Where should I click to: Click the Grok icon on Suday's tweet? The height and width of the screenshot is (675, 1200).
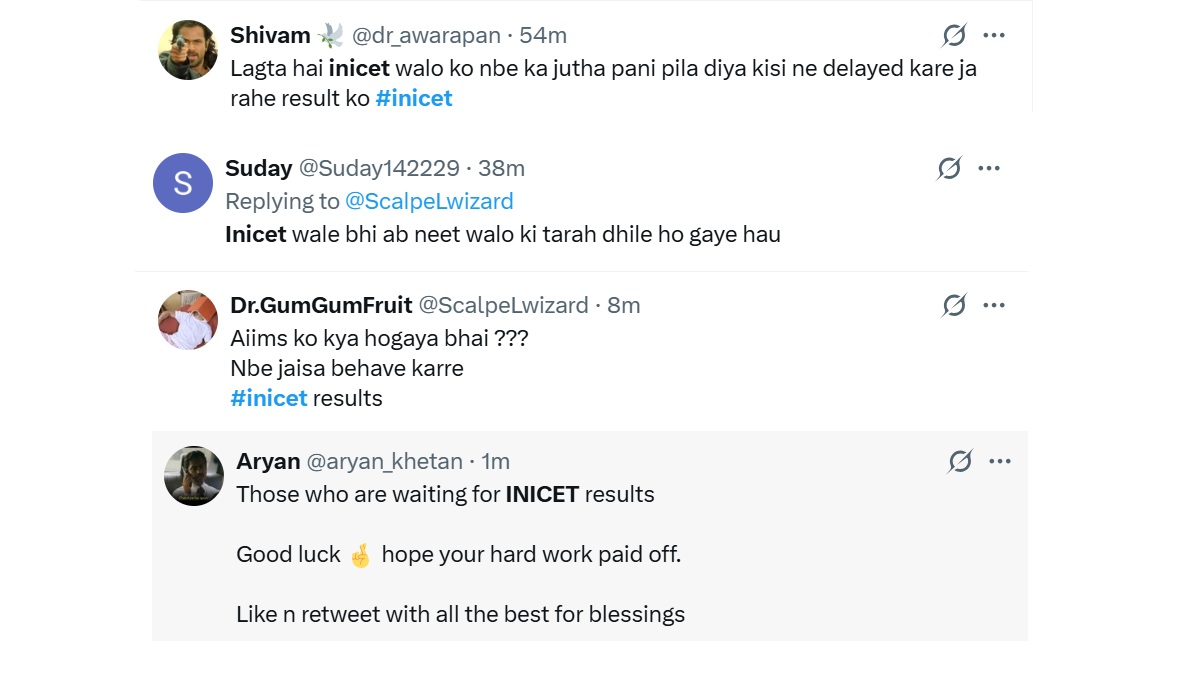[947, 168]
